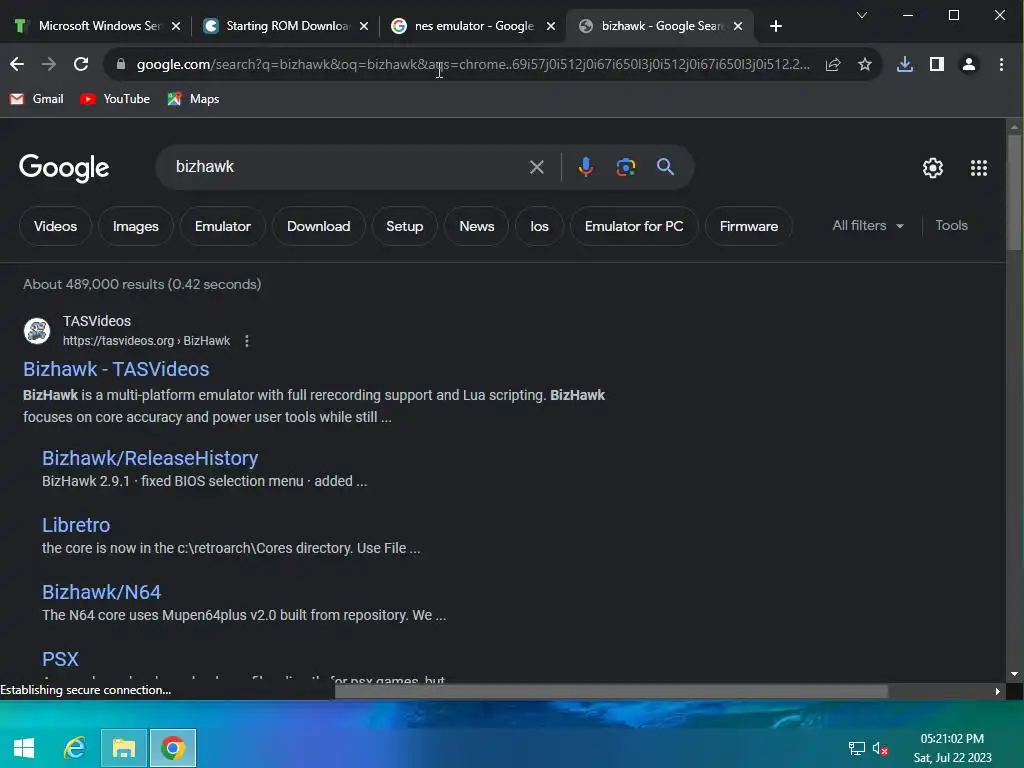Open the Chrome downloads icon
The height and width of the screenshot is (768, 1024).
(904, 64)
